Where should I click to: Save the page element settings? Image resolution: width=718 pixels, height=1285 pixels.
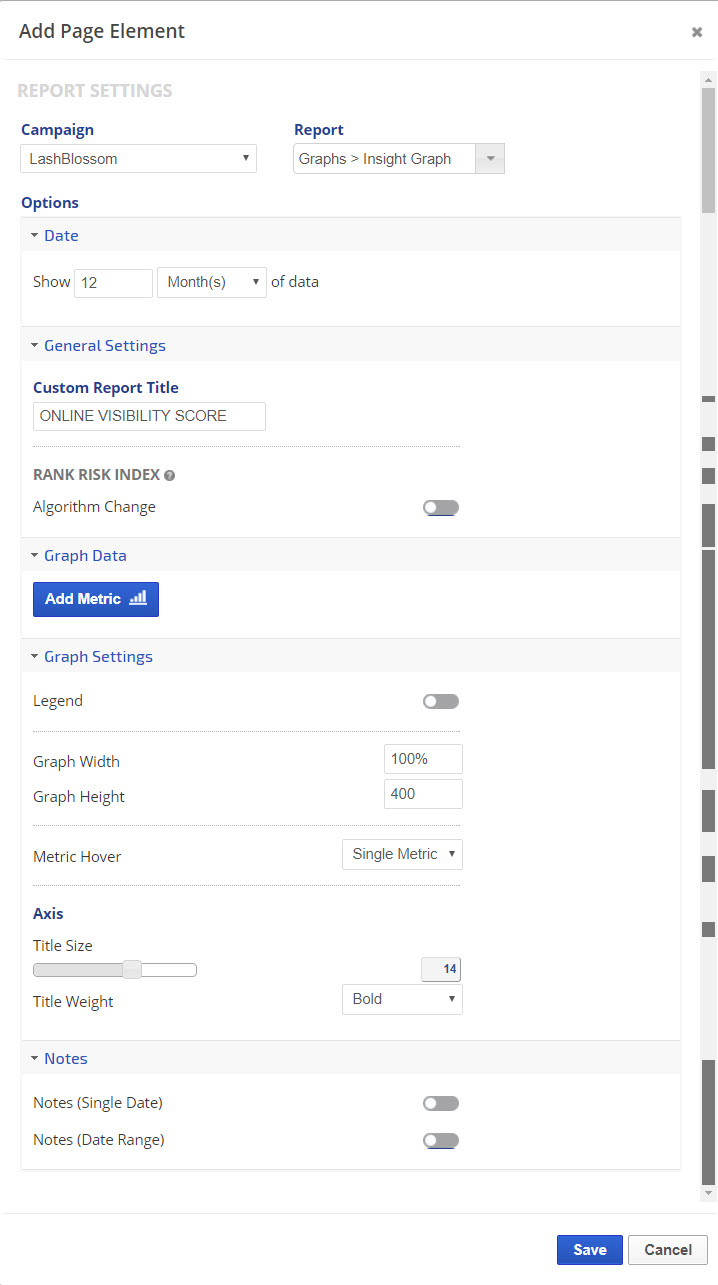click(x=589, y=1250)
